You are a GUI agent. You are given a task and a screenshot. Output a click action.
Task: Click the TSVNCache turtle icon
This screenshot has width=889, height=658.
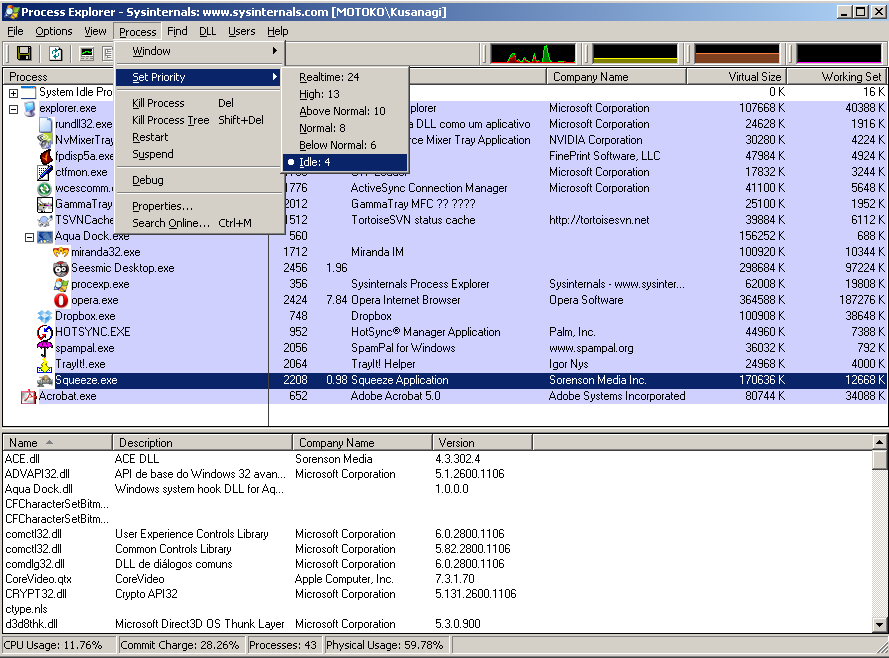coord(45,220)
